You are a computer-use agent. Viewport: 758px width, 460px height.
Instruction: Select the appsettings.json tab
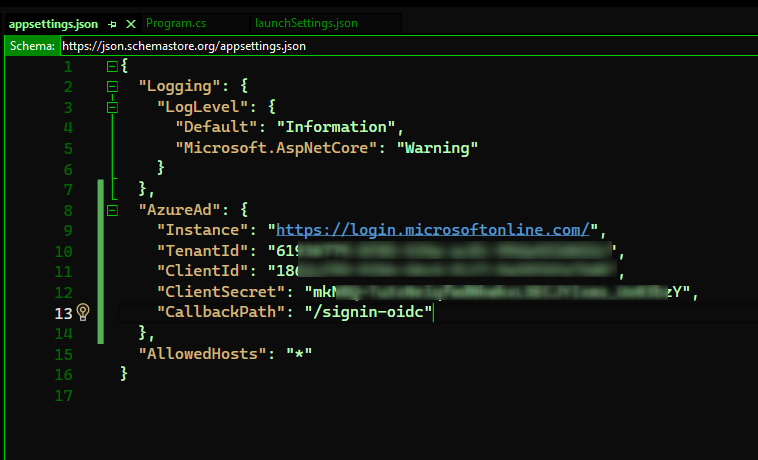pos(52,22)
